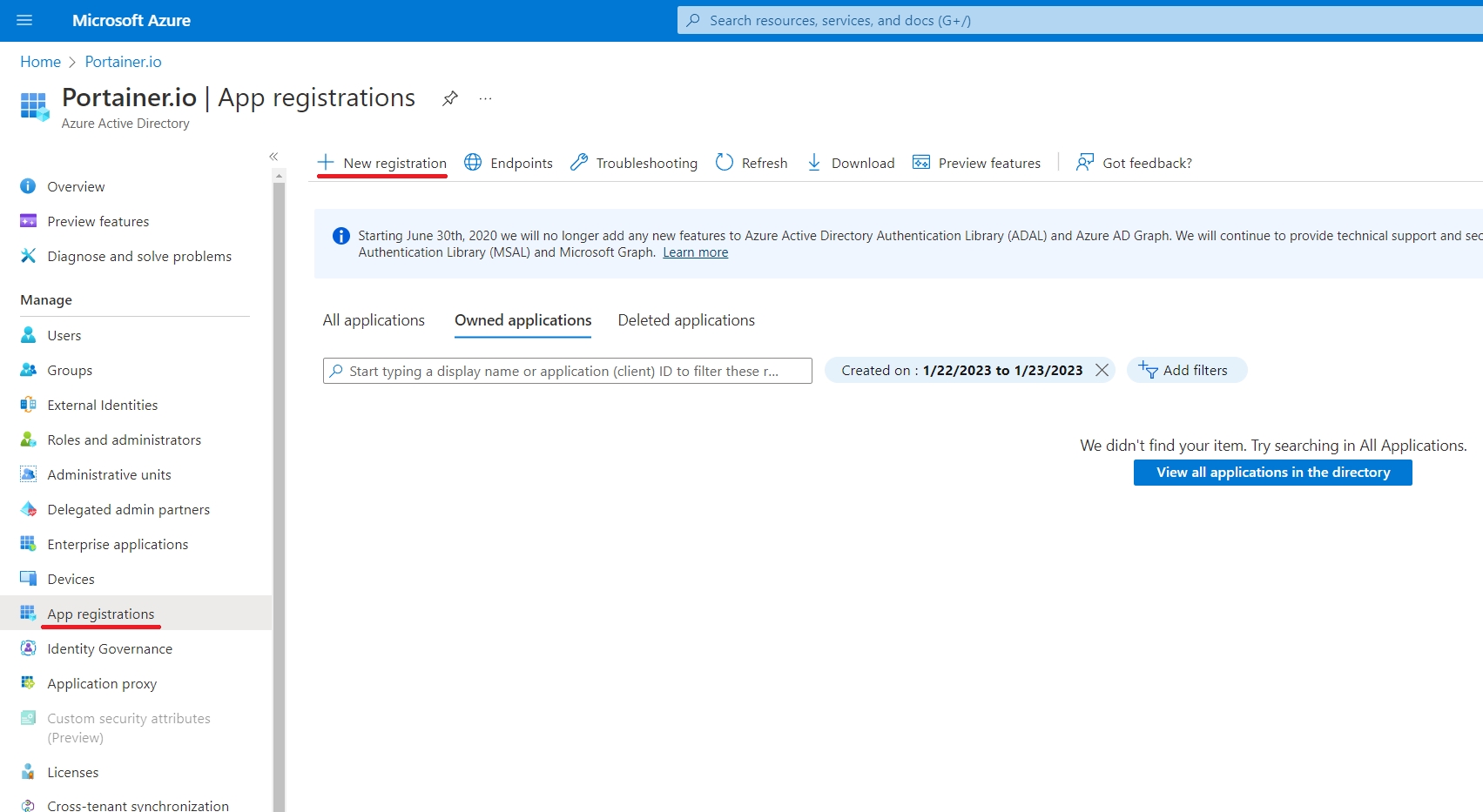Click the New registration plus icon
1483x812 pixels.
point(326,163)
